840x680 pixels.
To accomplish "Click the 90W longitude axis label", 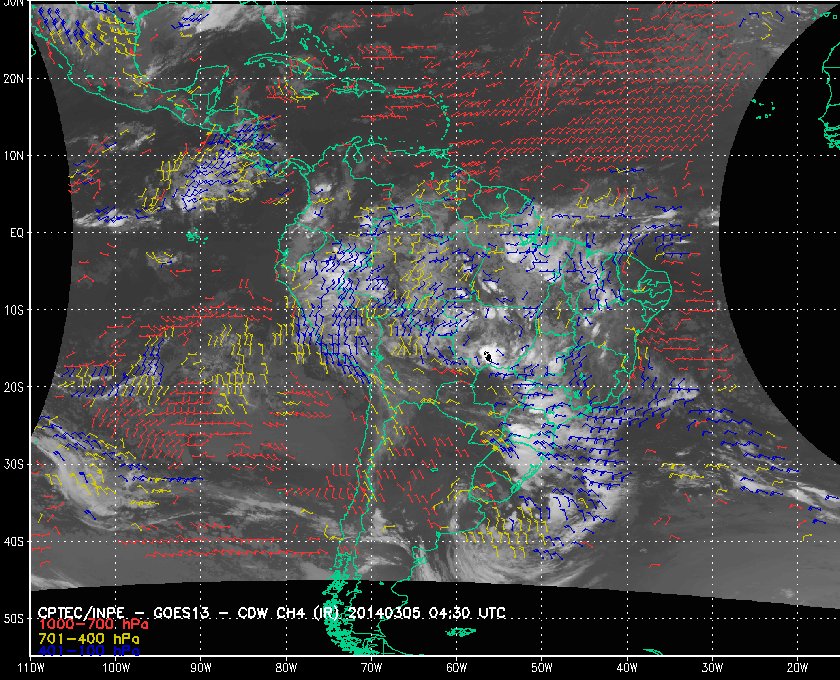I will (x=200, y=667).
